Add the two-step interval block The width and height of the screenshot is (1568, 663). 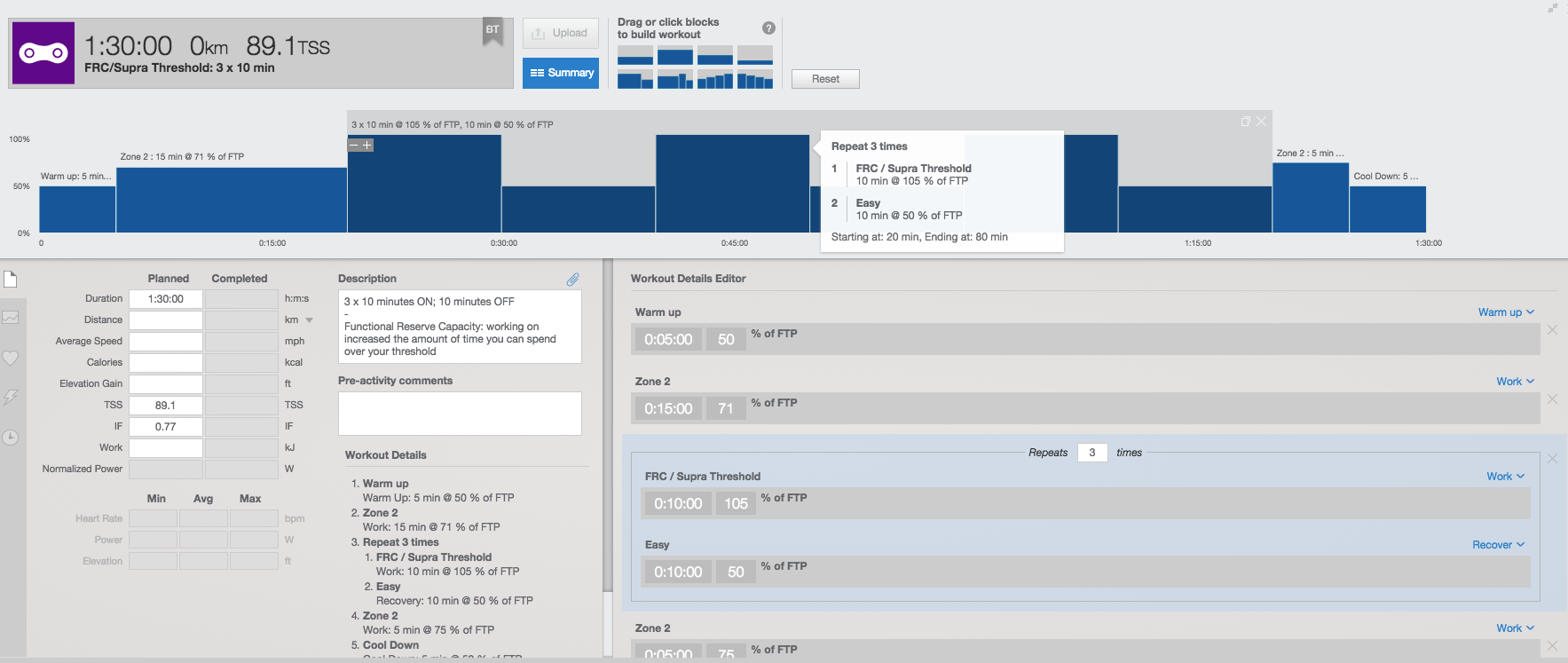(x=634, y=80)
